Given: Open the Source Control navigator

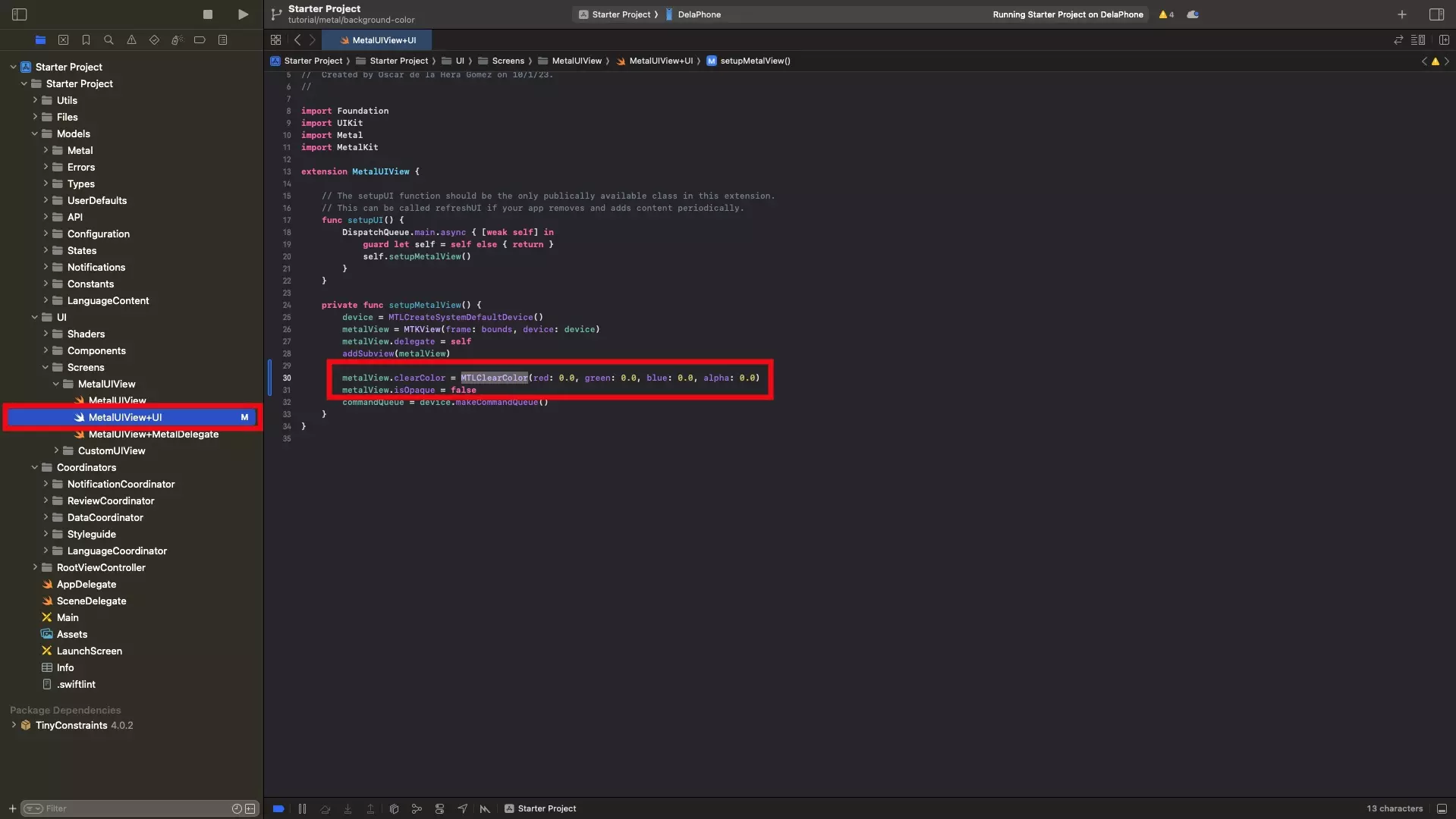Looking at the screenshot, I should pyautogui.click(x=63, y=39).
